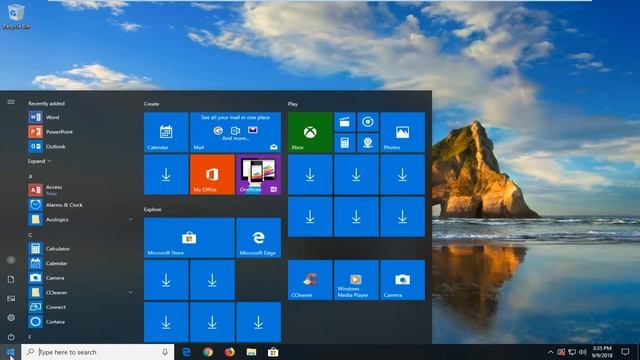Open Documents from the Start rail
640x360 pixels.
click(11, 279)
